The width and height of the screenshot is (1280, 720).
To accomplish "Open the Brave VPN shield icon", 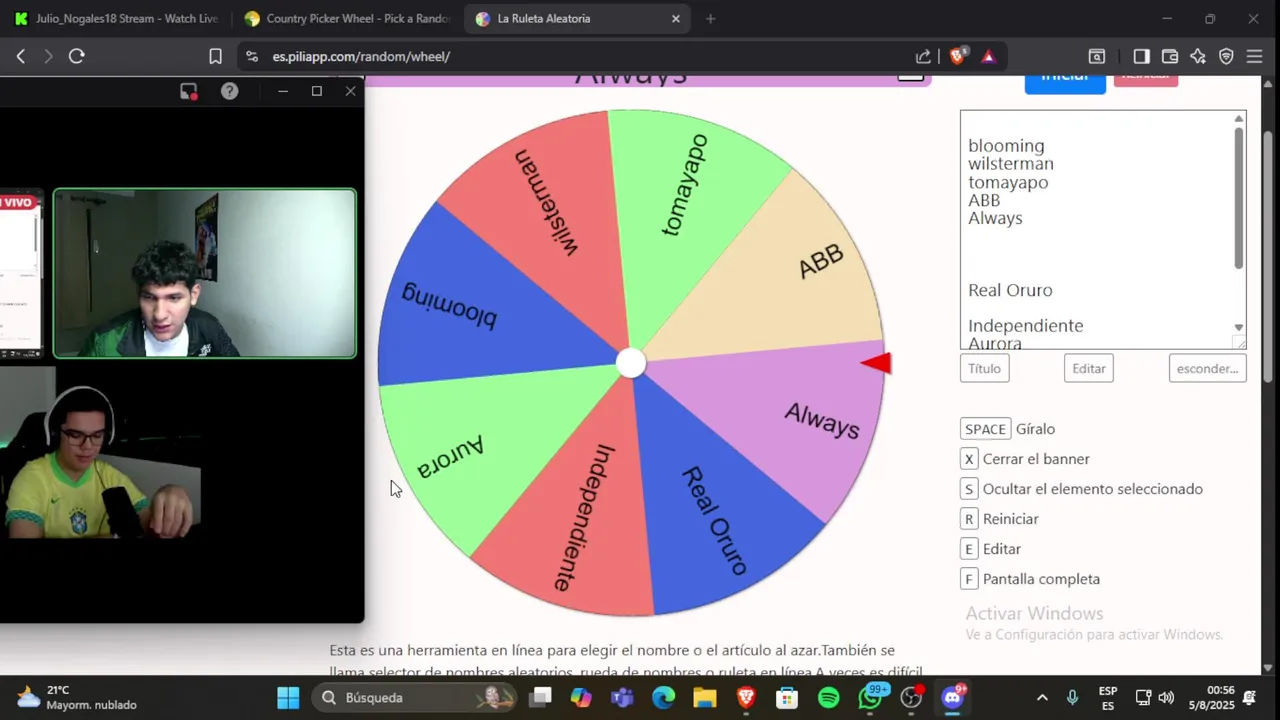I will tap(1226, 57).
